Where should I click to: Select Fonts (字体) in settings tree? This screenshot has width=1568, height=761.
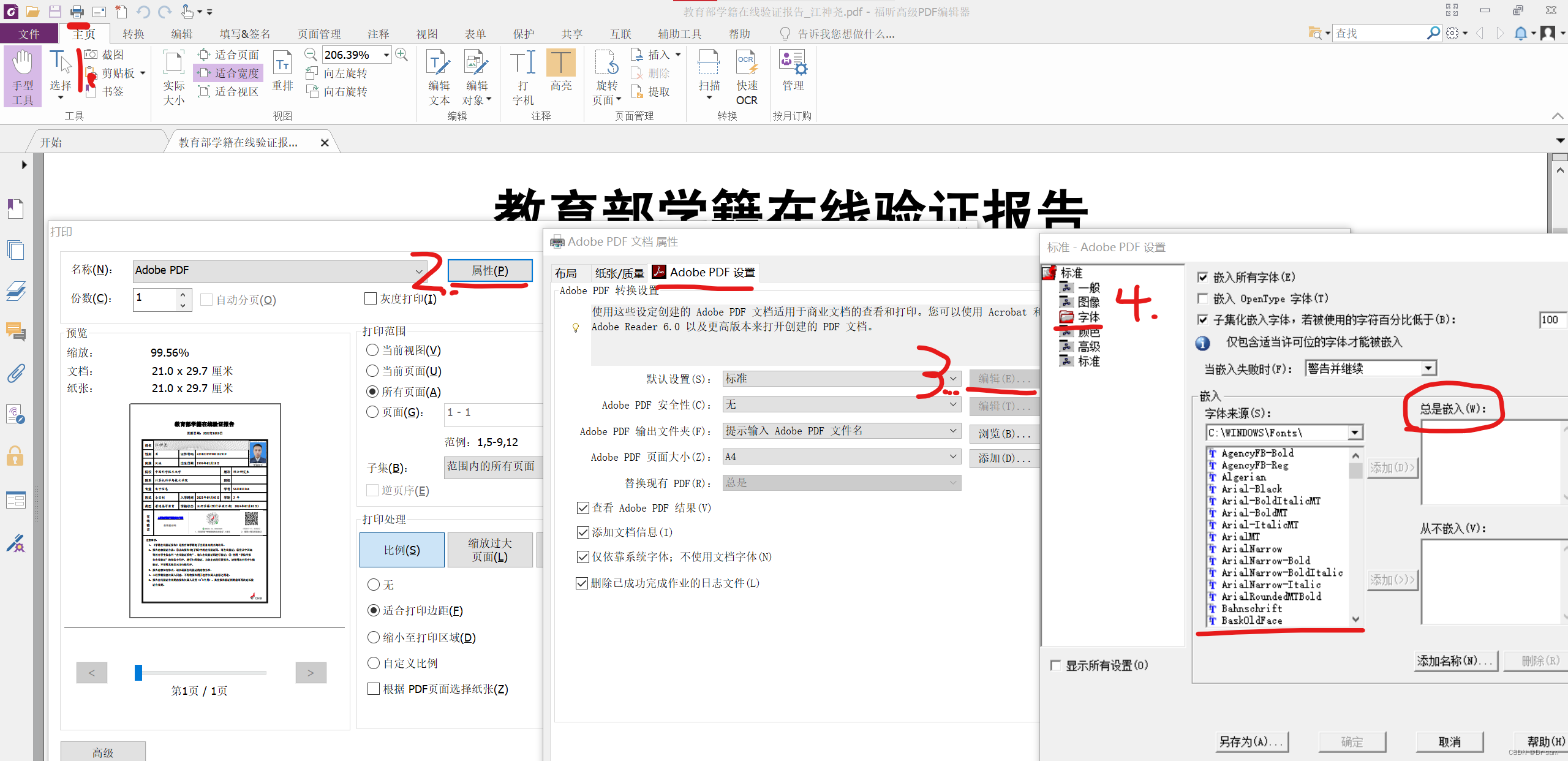point(1089,317)
